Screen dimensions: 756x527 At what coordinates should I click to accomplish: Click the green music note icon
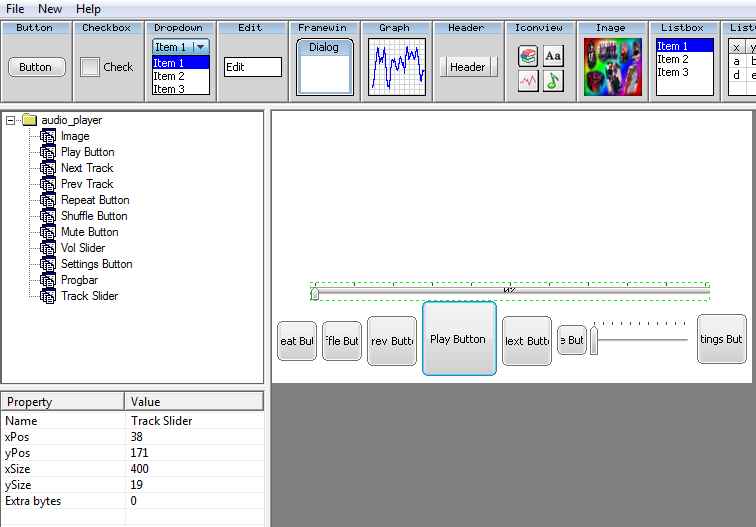(553, 82)
